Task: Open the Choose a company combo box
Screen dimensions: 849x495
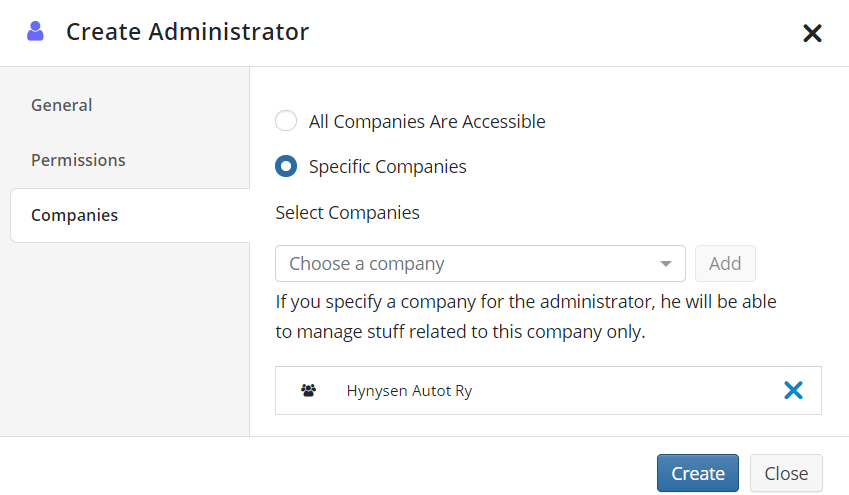Action: 480,264
